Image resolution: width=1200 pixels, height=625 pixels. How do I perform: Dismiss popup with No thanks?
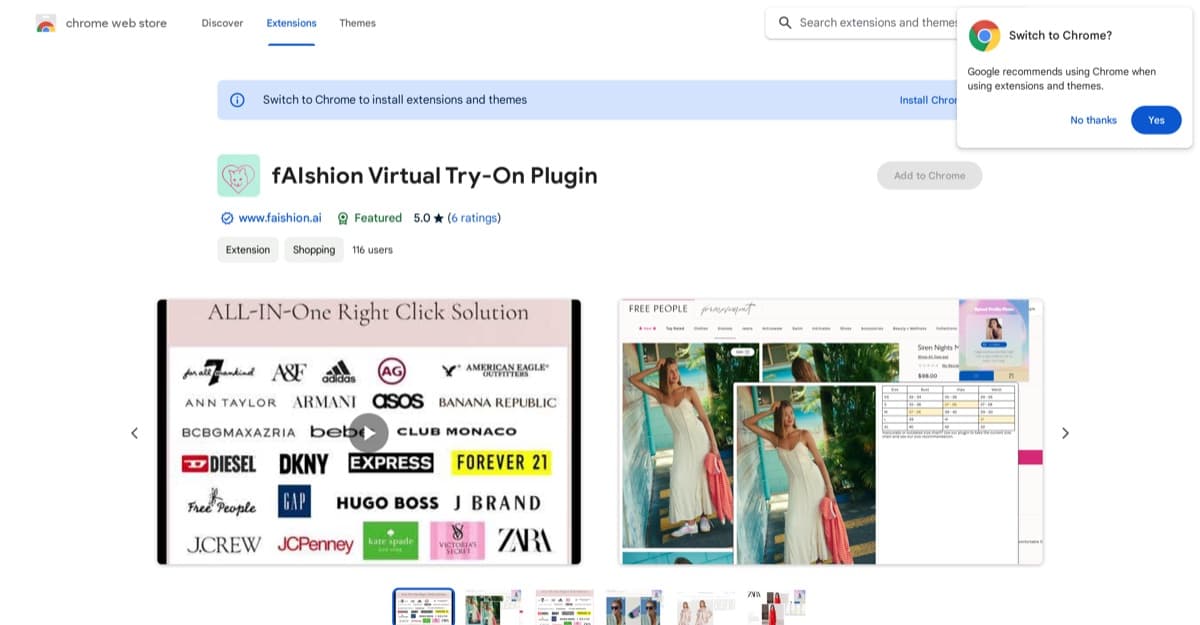click(x=1093, y=119)
